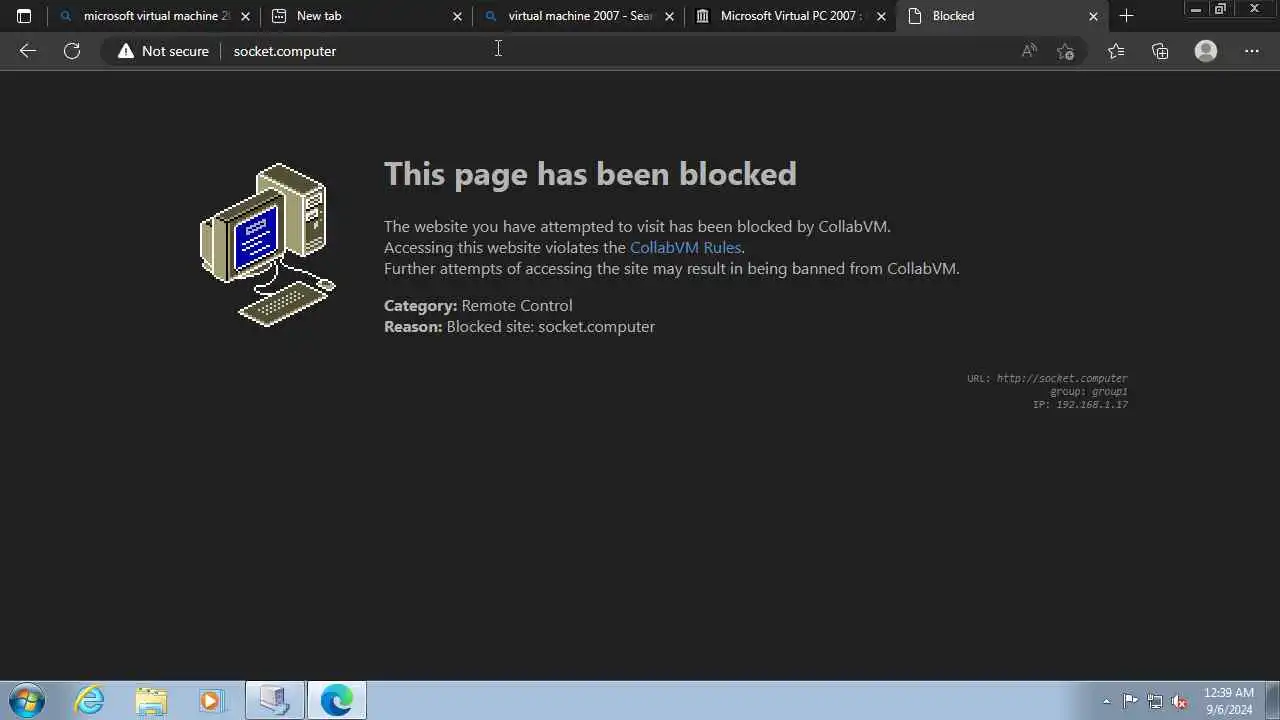Open the Favorites list icon
Viewport: 1280px width, 720px height.
coord(1116,51)
